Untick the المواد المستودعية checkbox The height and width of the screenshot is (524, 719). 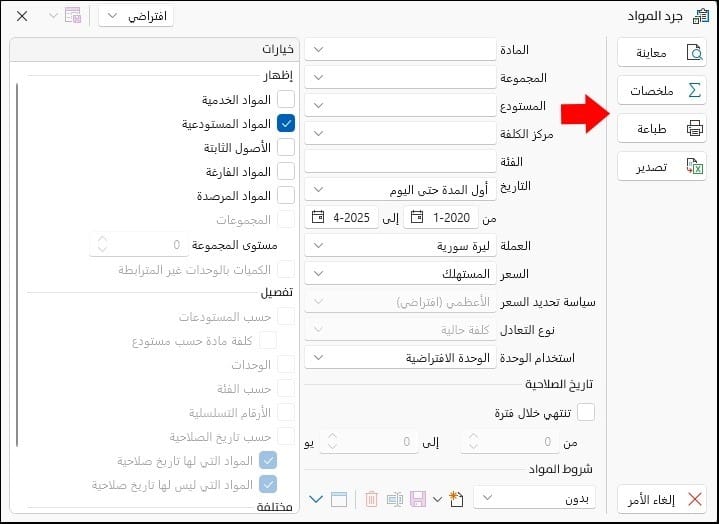tap(286, 123)
